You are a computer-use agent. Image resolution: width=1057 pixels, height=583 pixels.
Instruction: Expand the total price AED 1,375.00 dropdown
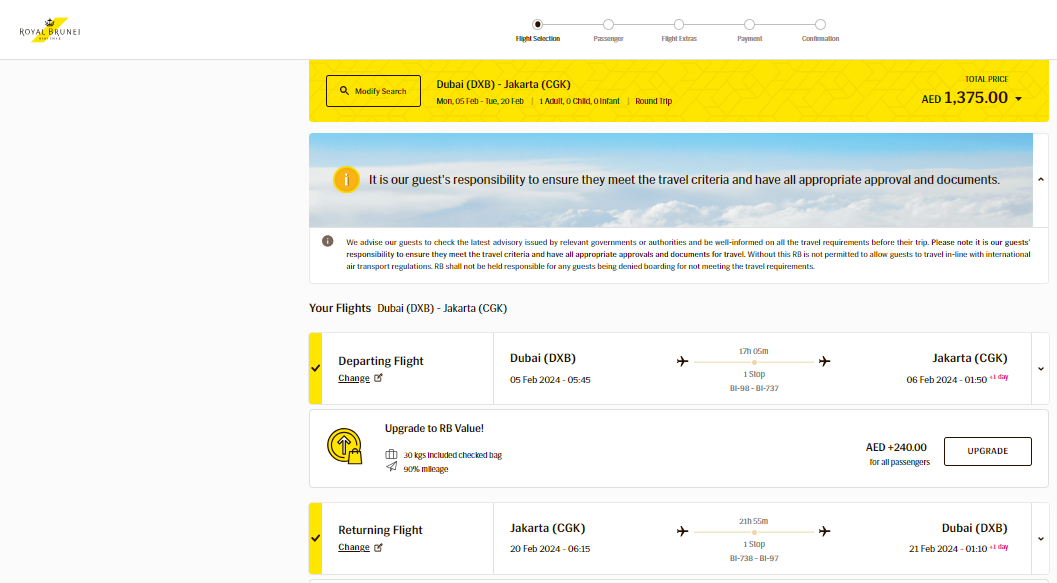pyautogui.click(x=1019, y=99)
